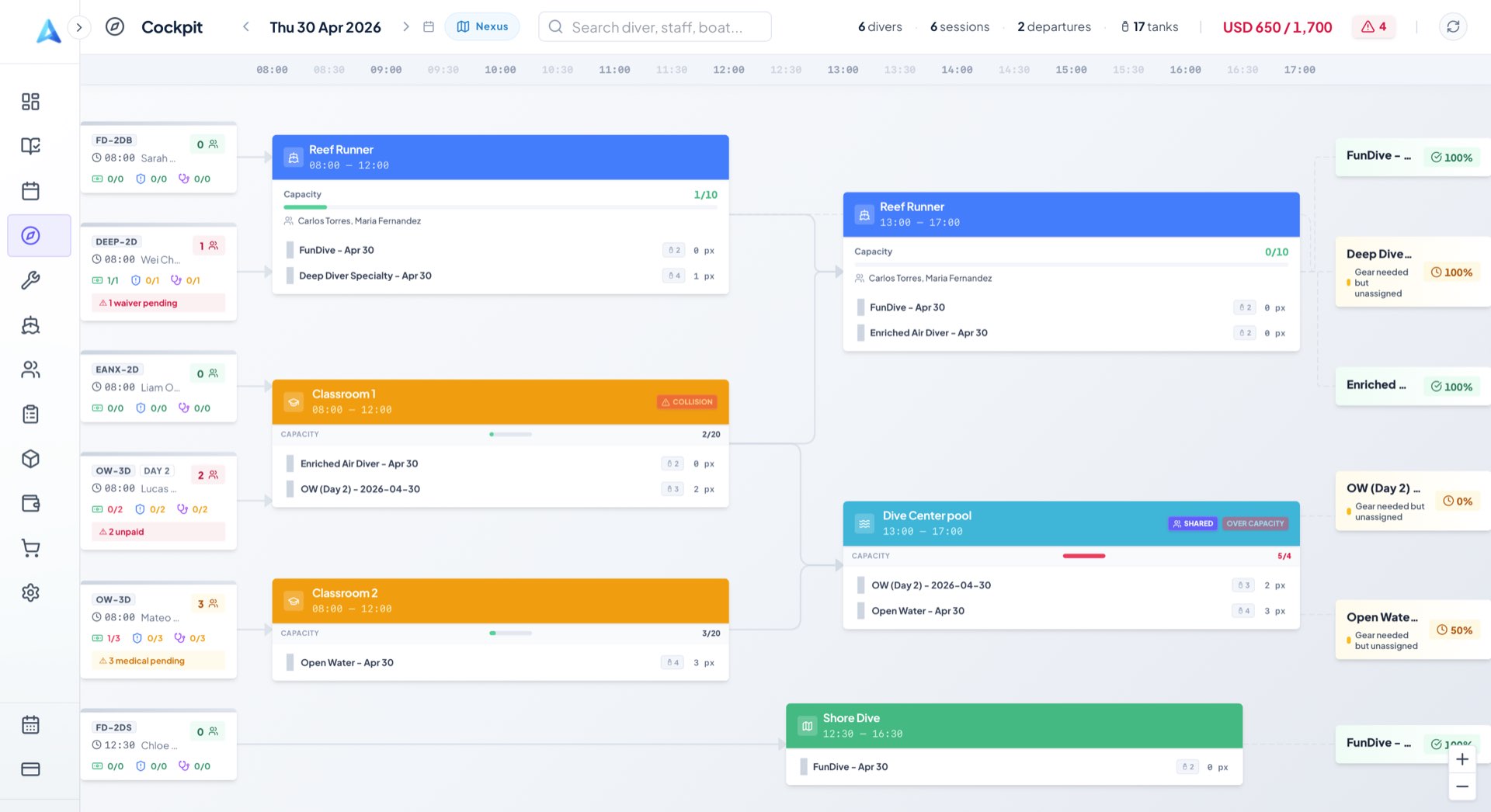Click the Reef Runner 08:00 capacity bar
The image size is (1491, 812).
500,207
